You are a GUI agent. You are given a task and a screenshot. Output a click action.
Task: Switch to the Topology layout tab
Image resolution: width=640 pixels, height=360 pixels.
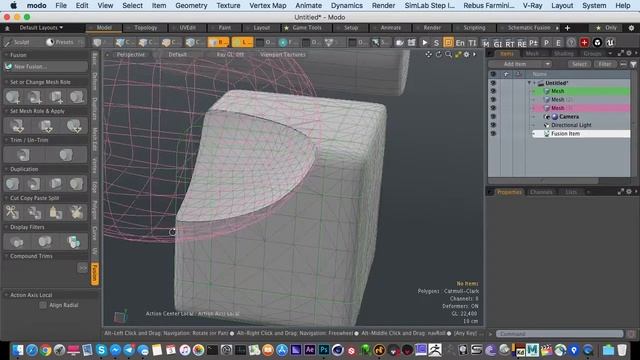coord(146,28)
